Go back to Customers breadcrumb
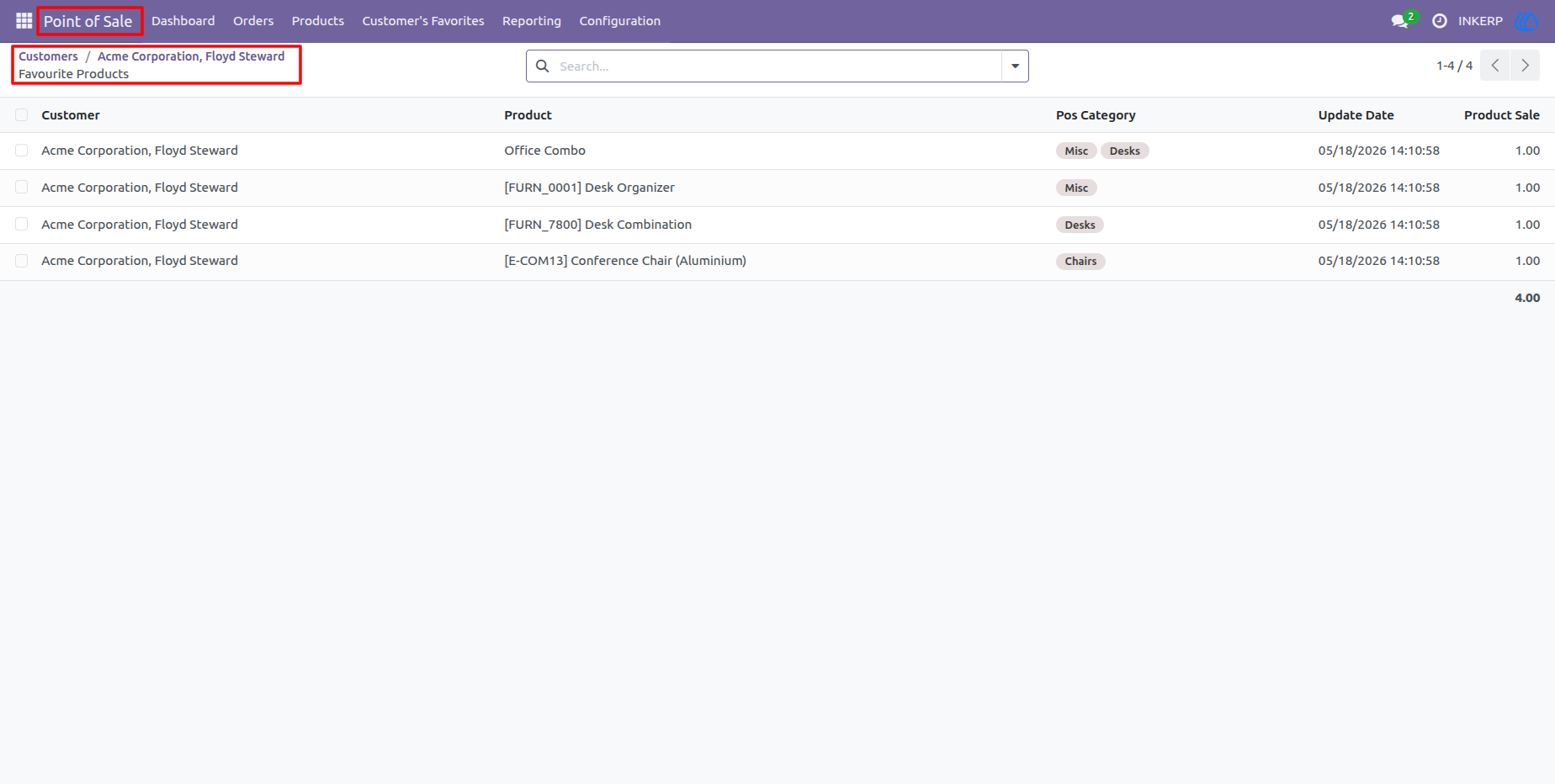 click(x=48, y=56)
